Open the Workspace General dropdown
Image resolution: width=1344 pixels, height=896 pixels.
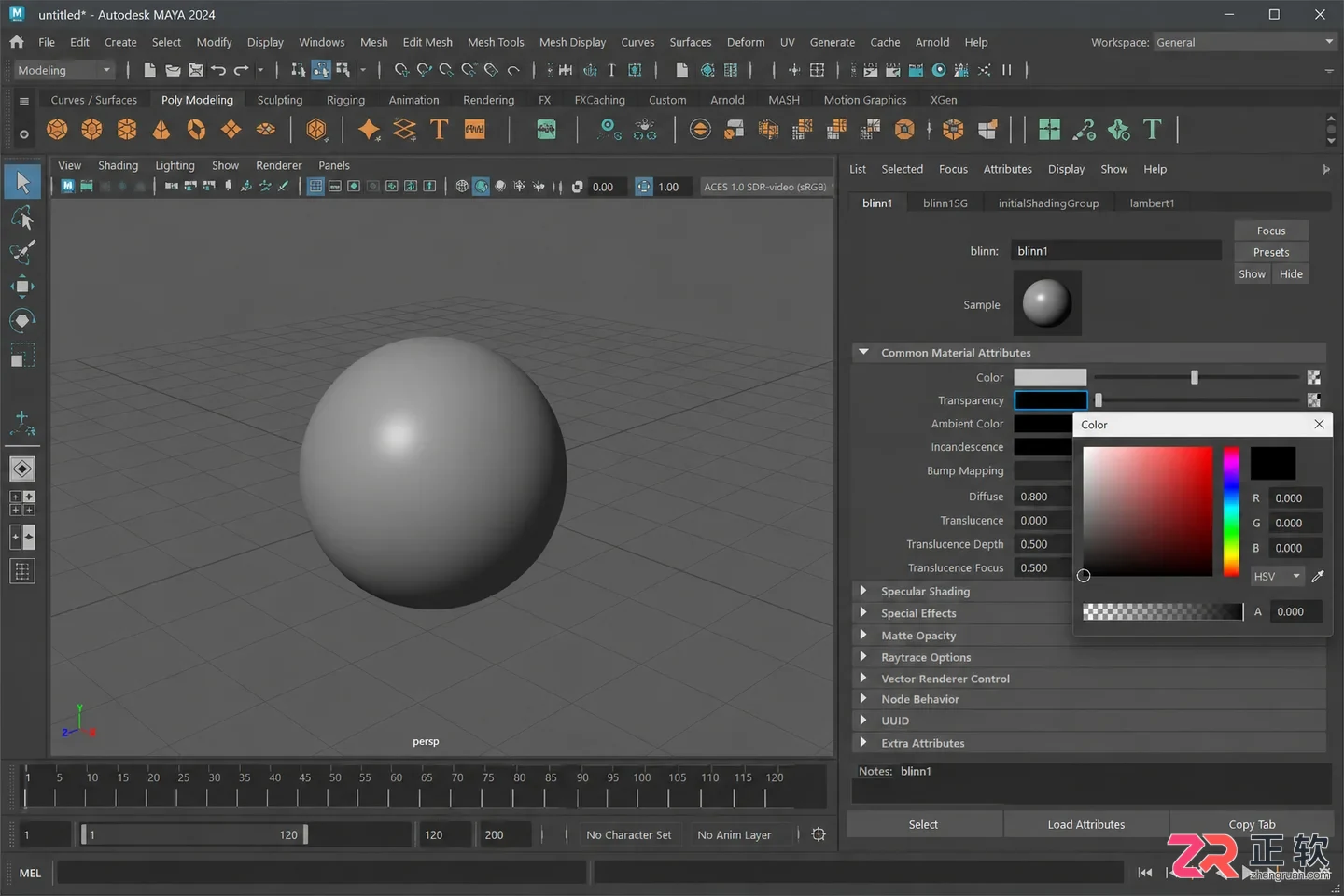pos(1244,42)
